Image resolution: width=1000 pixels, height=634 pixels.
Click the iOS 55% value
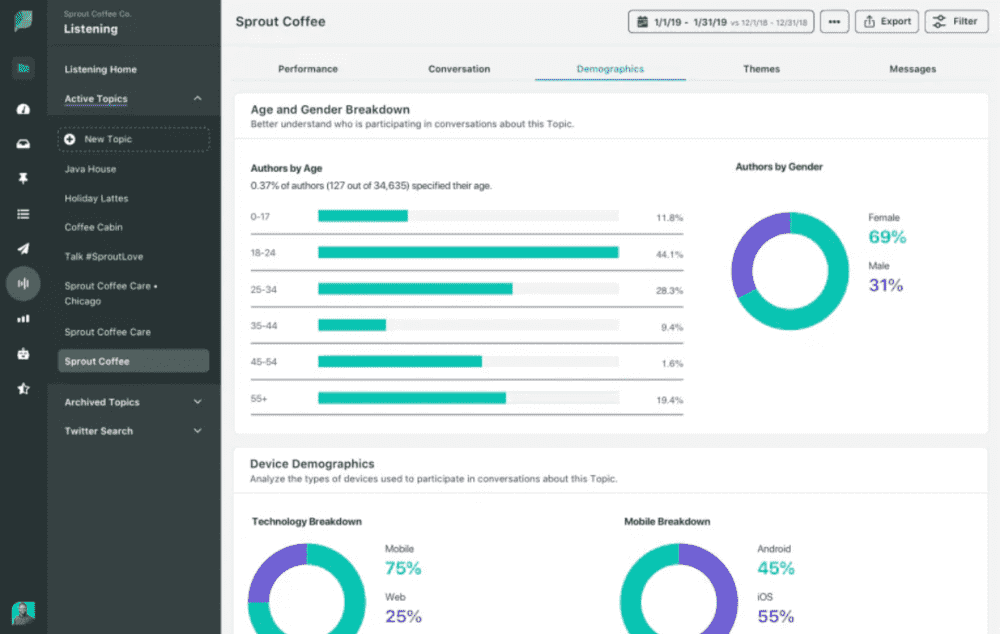point(776,616)
